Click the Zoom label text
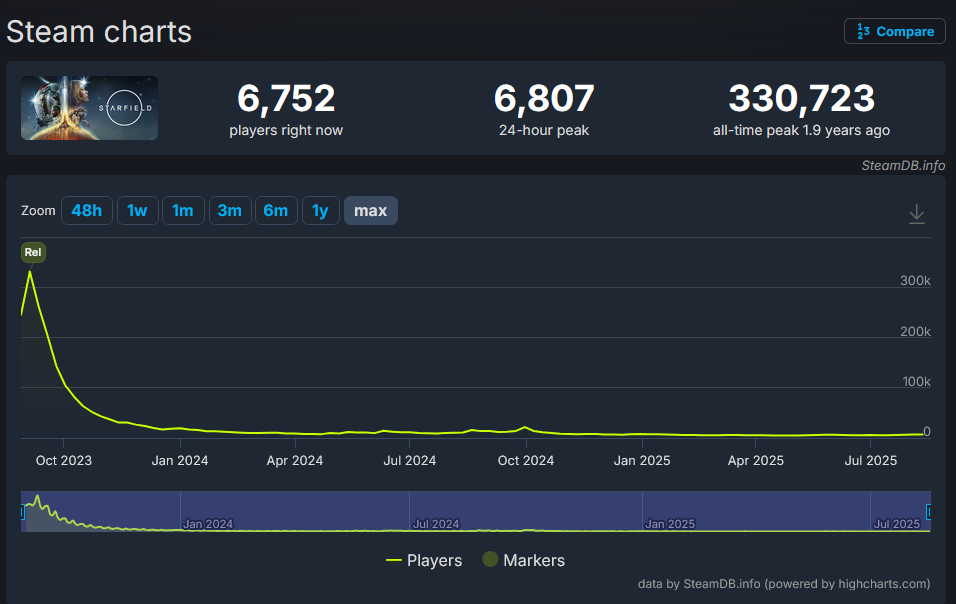Image resolution: width=956 pixels, height=604 pixels. 38,211
